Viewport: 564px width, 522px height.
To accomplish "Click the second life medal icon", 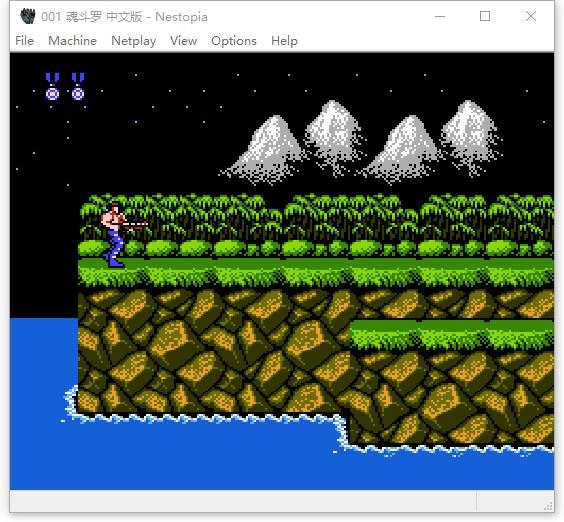I will [x=78, y=86].
